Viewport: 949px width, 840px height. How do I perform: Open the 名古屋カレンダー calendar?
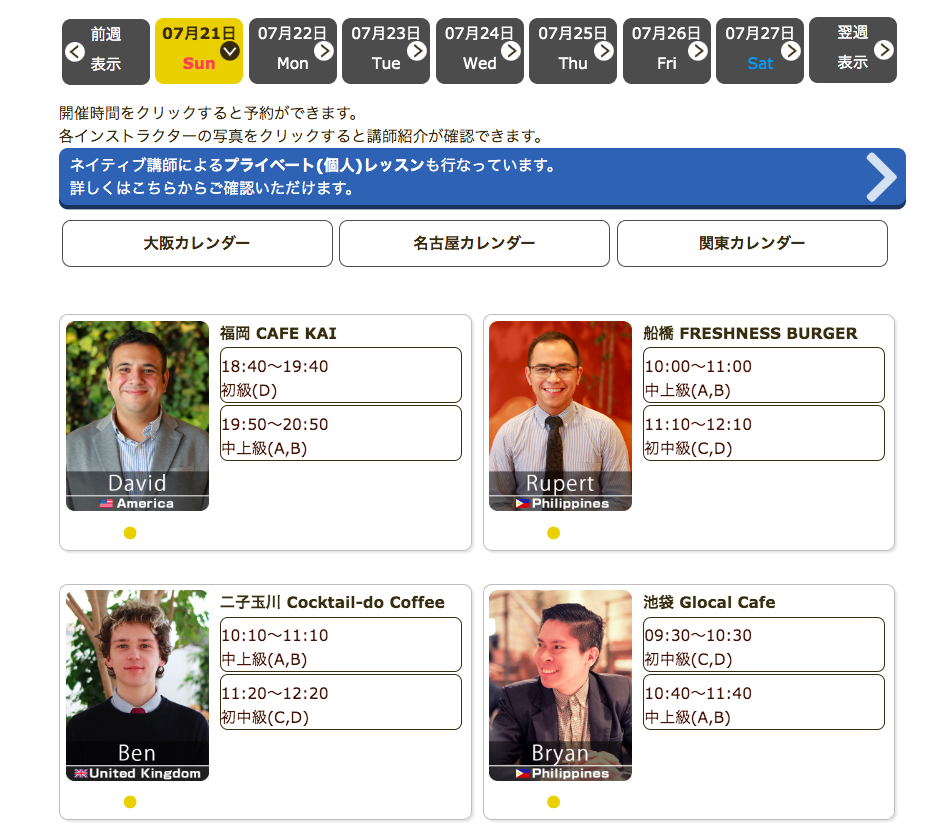(474, 244)
